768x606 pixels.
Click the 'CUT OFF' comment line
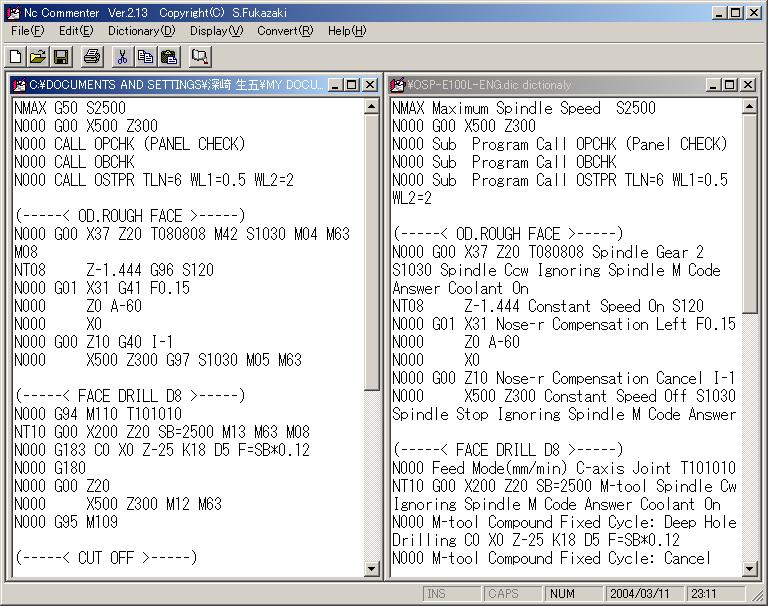[x=106, y=558]
